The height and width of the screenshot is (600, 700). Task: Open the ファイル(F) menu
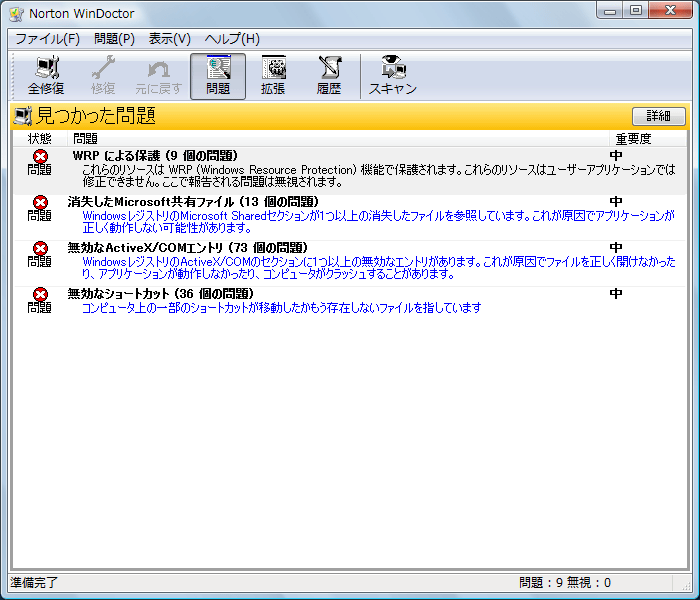(x=47, y=39)
